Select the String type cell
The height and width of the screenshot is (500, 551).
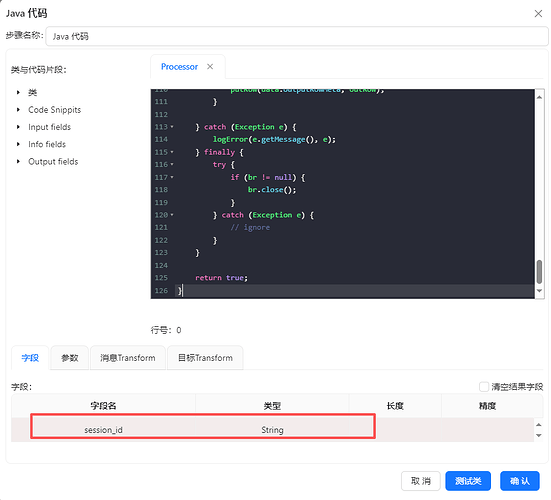coord(272,430)
